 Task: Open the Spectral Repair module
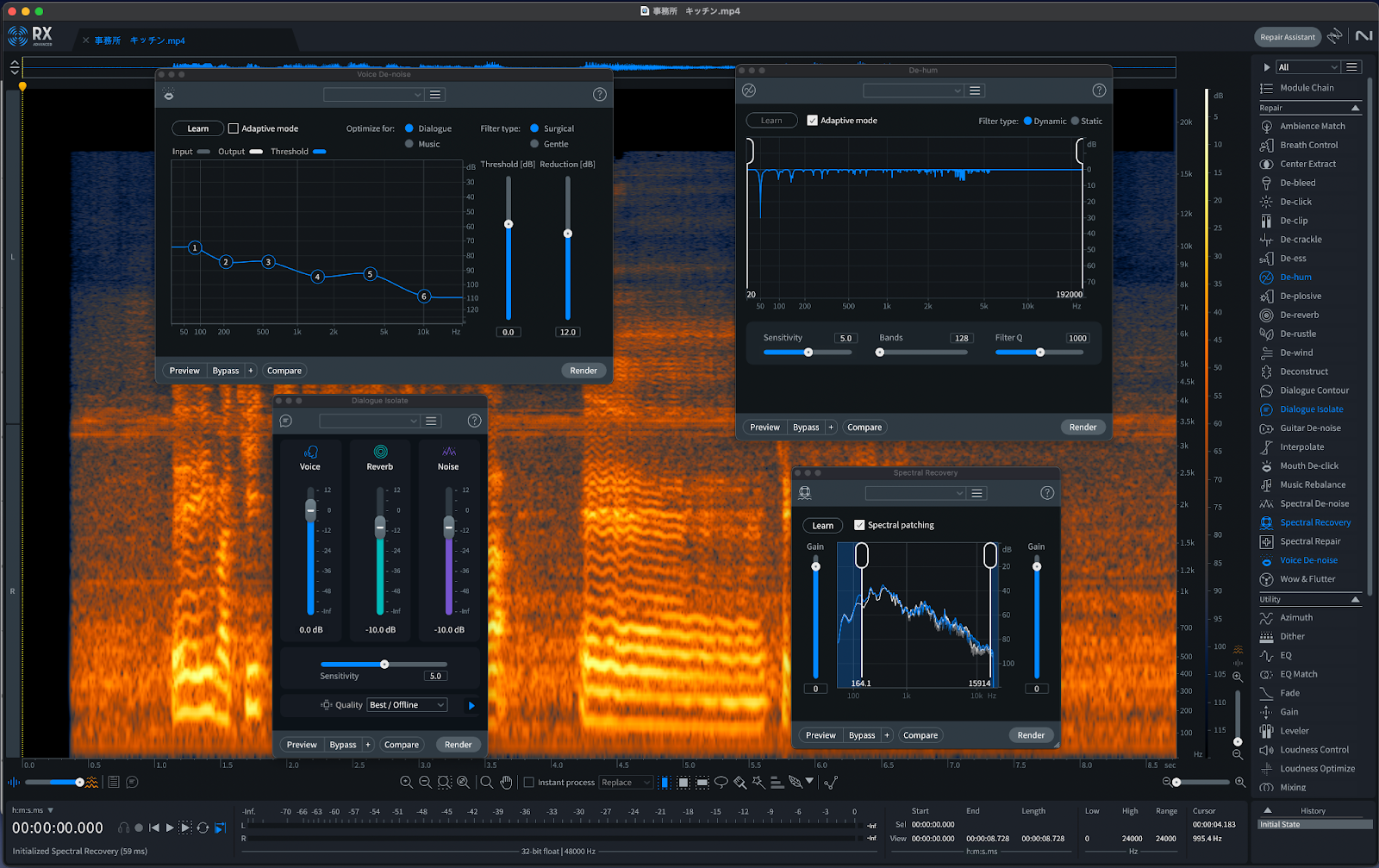point(1310,541)
